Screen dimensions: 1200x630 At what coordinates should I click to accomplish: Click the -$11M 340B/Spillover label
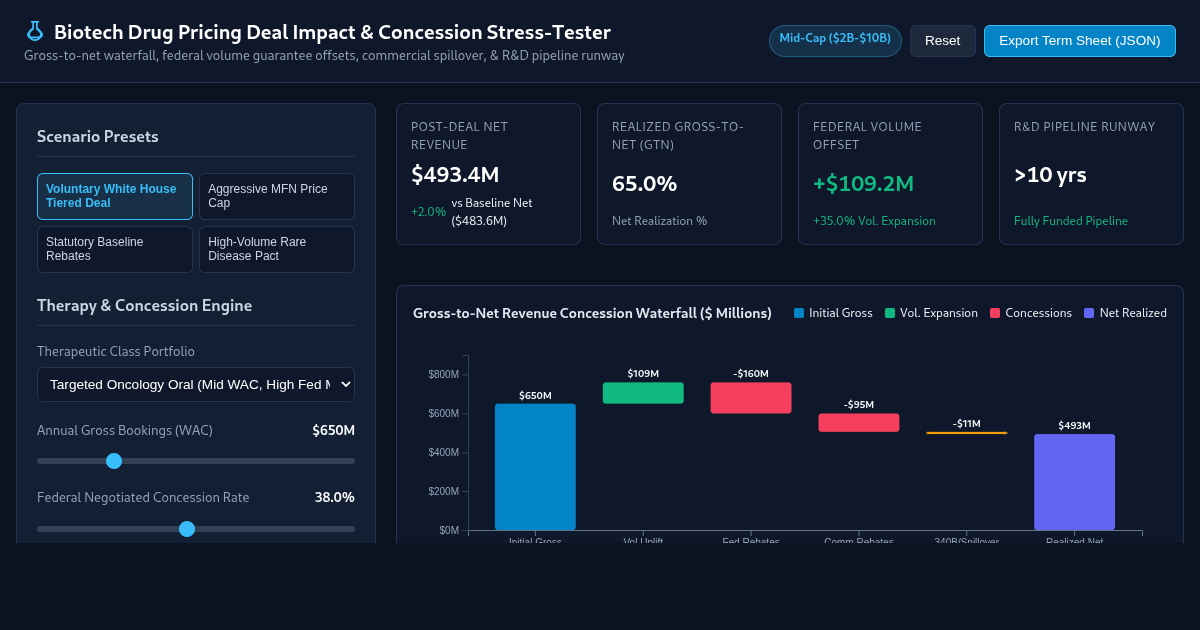pos(967,424)
